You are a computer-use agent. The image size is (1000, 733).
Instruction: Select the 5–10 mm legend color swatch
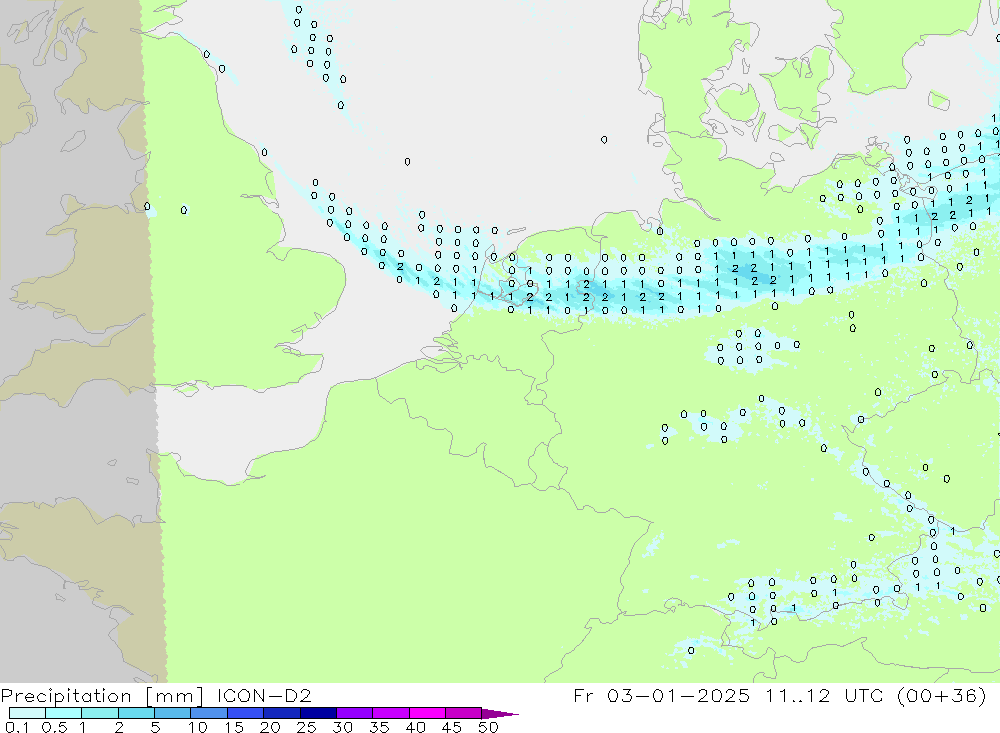[172, 713]
